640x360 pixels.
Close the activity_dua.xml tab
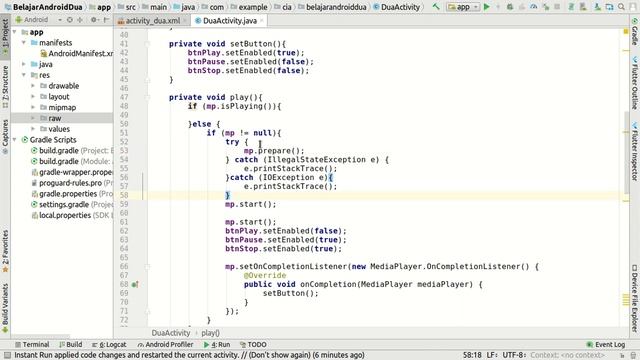(185, 20)
